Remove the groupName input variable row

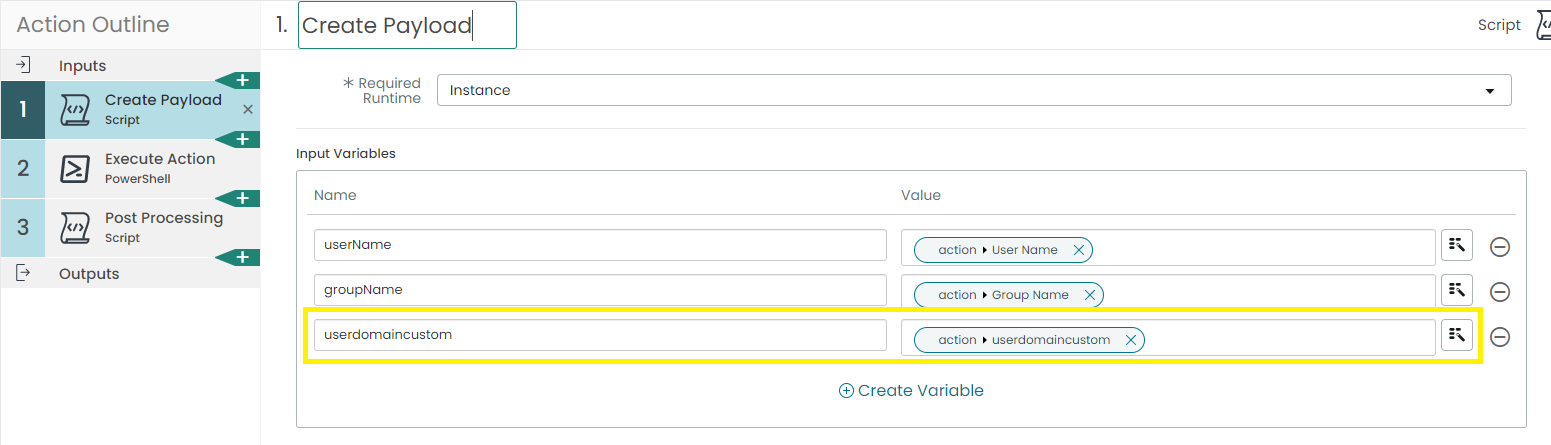(1500, 292)
